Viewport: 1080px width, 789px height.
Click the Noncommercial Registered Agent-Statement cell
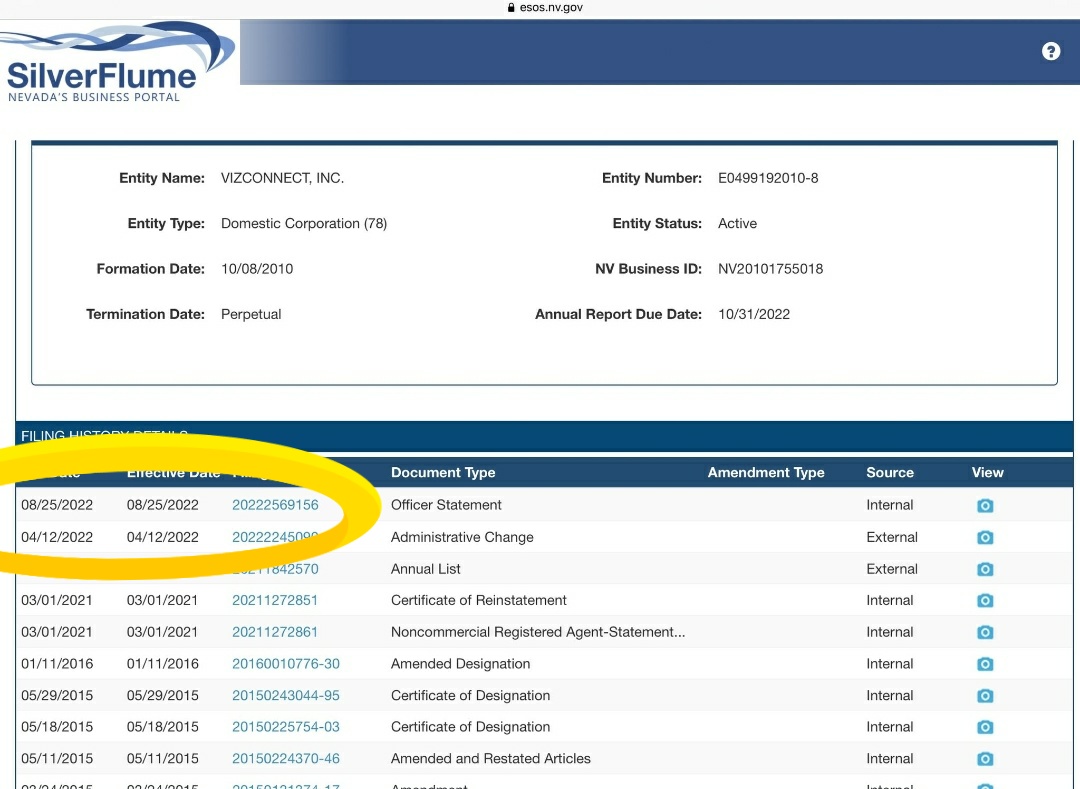(x=537, y=632)
